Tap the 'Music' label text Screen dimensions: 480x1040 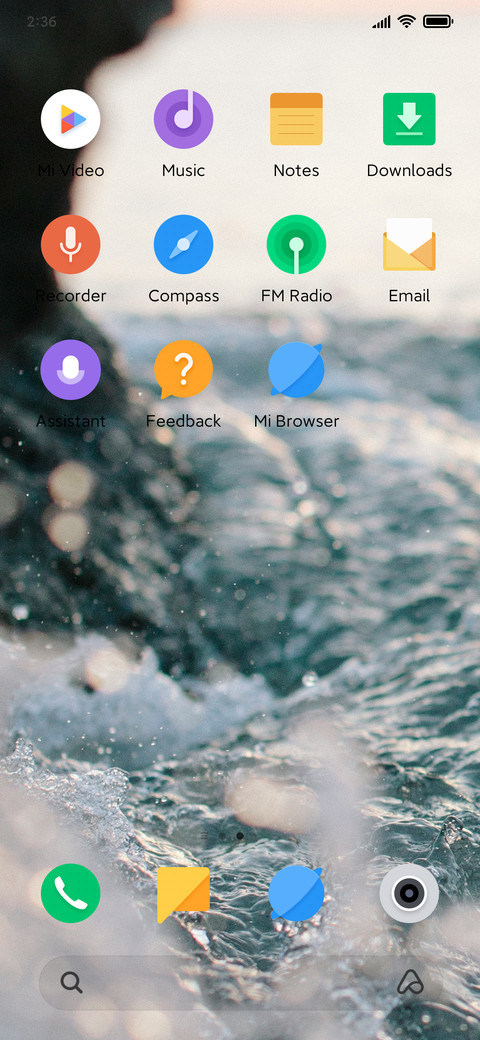coord(184,170)
